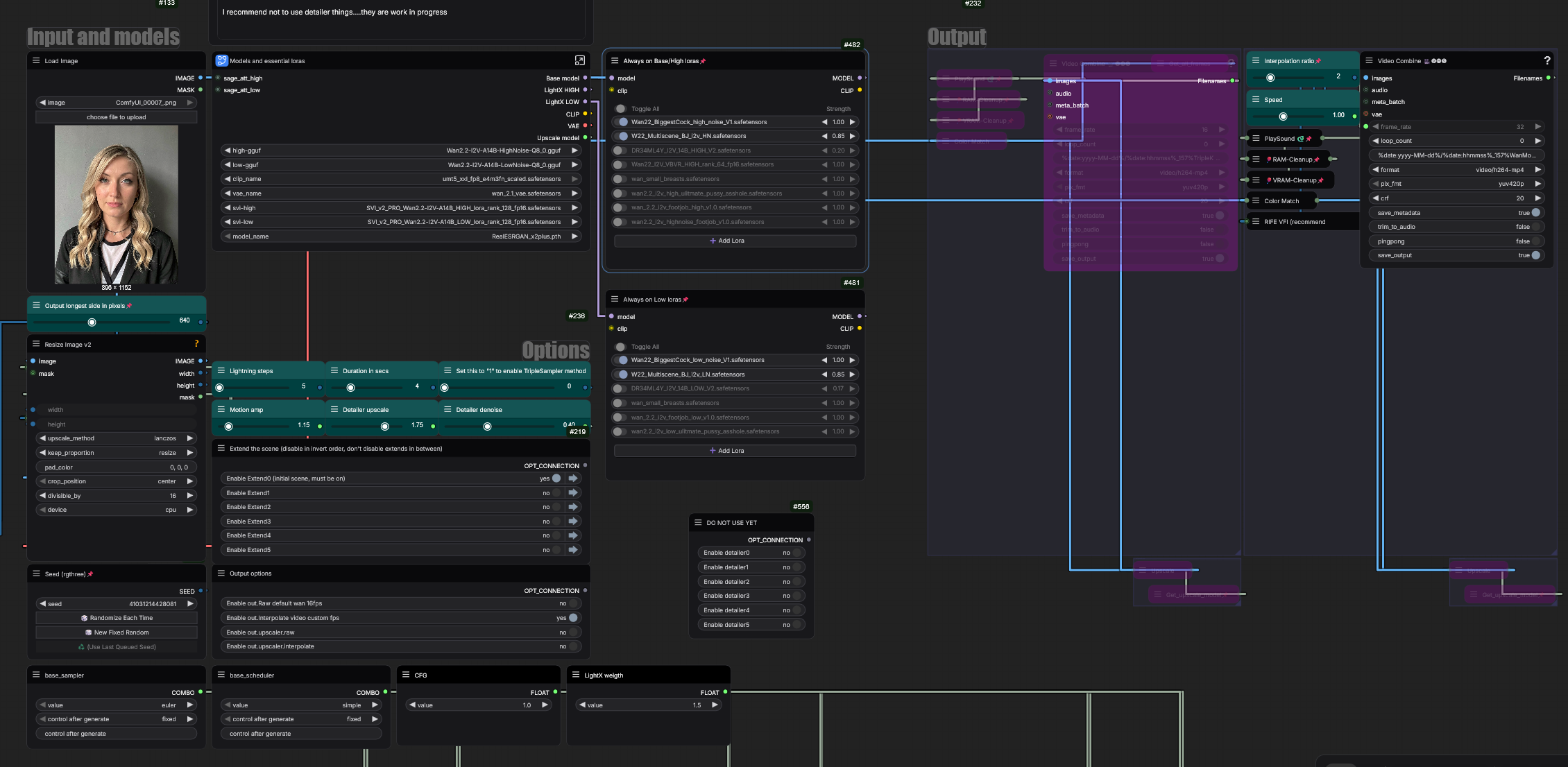Click the orange question mark on Resize Image v2
The height and width of the screenshot is (767, 1568).
click(x=196, y=344)
